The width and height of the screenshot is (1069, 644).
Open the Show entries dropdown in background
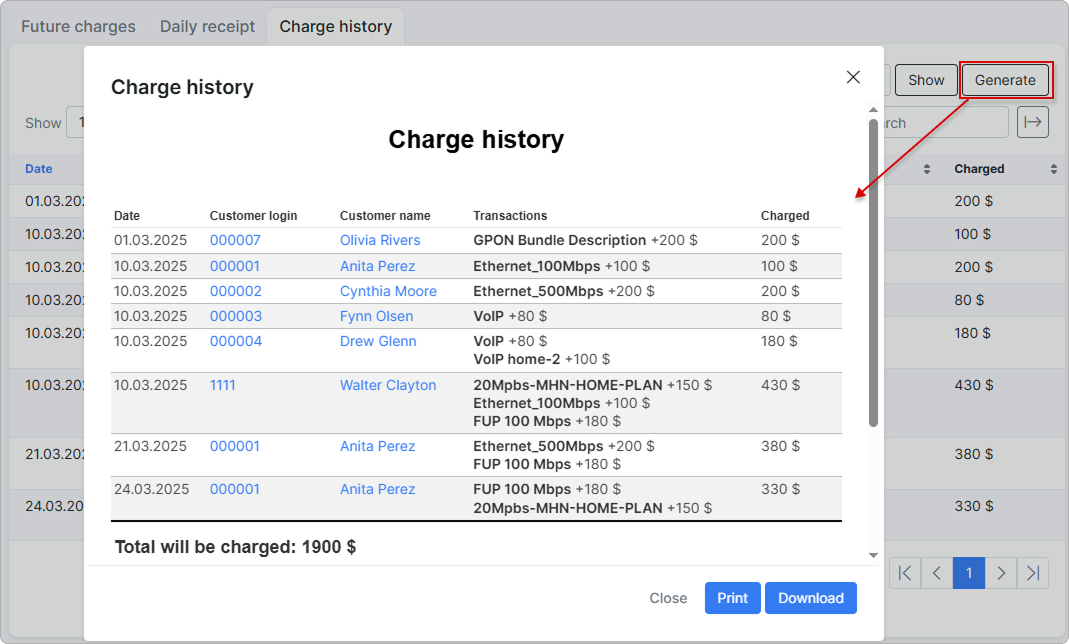point(75,123)
